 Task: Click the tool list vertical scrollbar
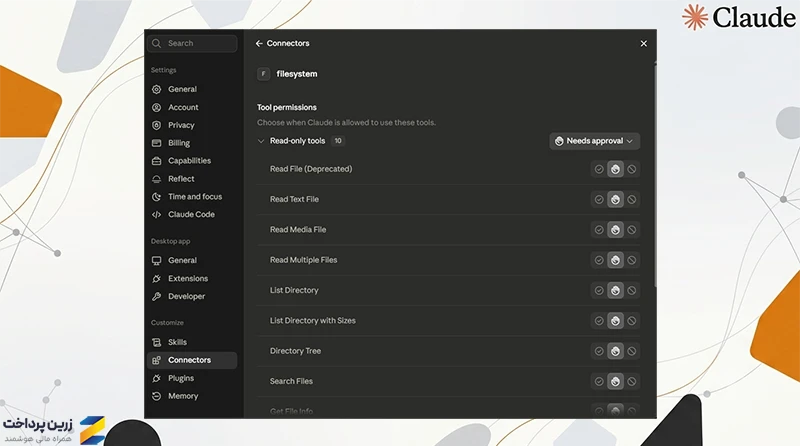click(655, 174)
